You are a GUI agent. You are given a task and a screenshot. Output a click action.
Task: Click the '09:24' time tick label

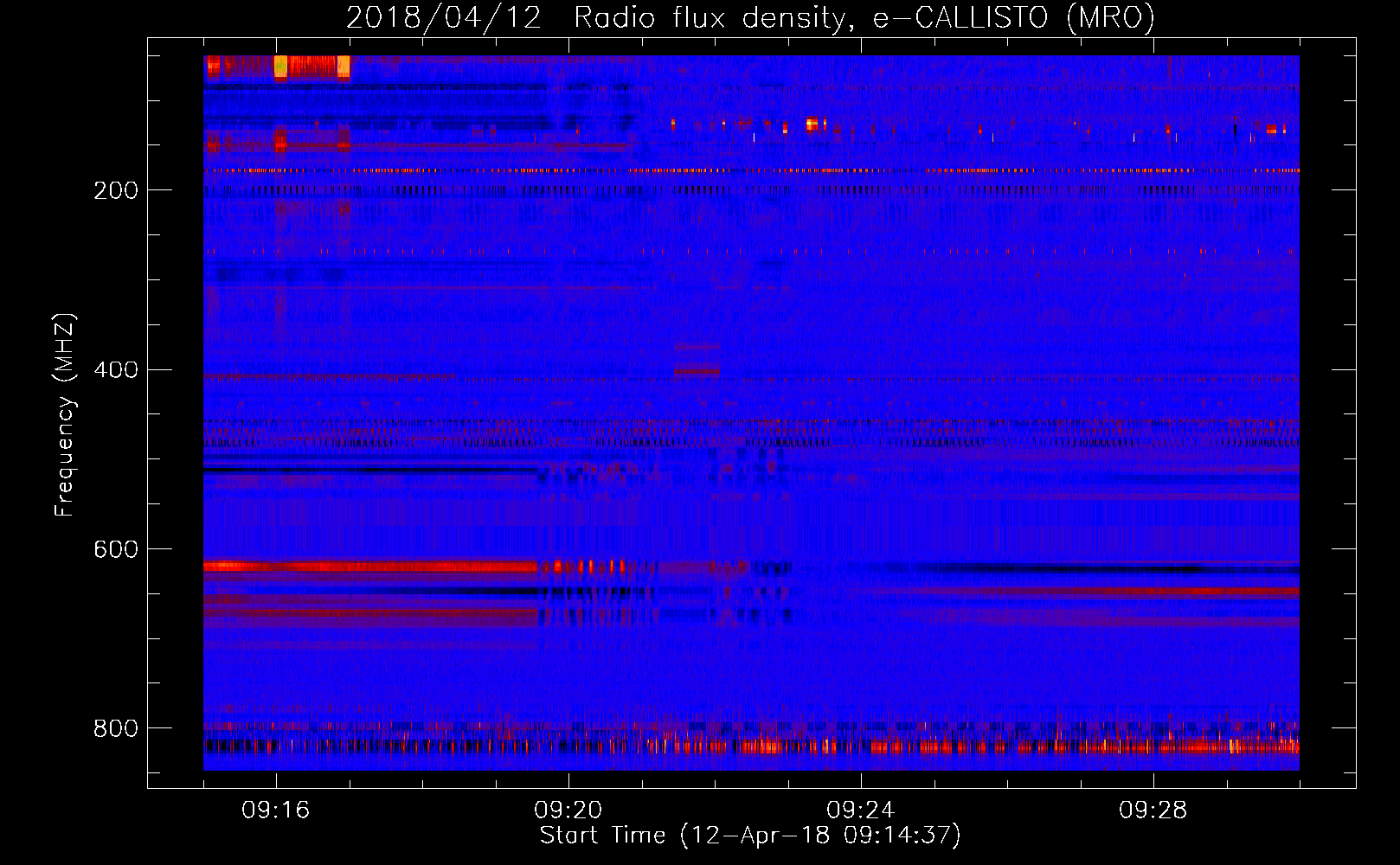(861, 811)
